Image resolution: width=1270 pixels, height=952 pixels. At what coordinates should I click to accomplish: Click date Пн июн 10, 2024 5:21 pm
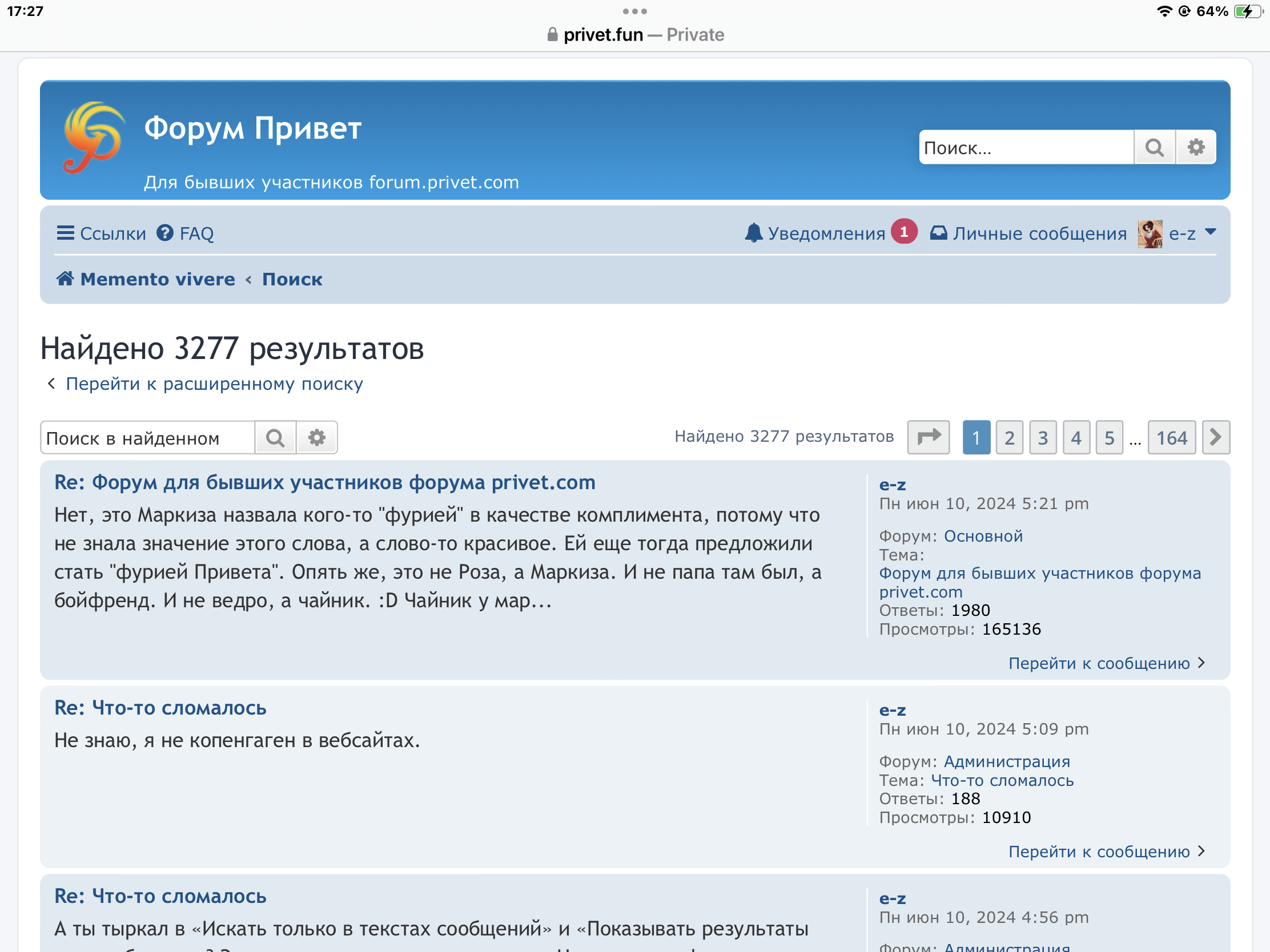[983, 504]
